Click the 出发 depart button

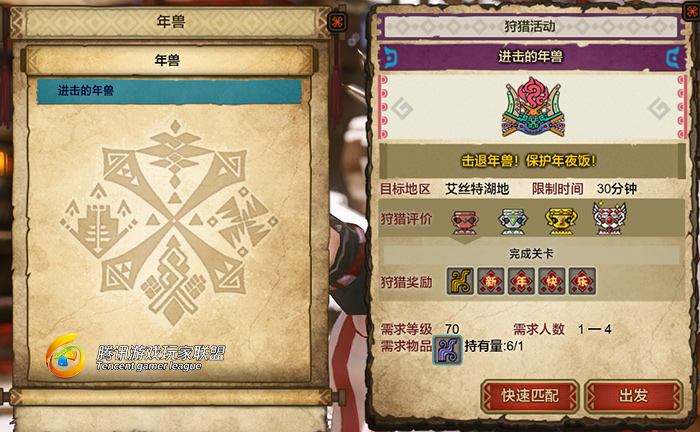coord(633,396)
